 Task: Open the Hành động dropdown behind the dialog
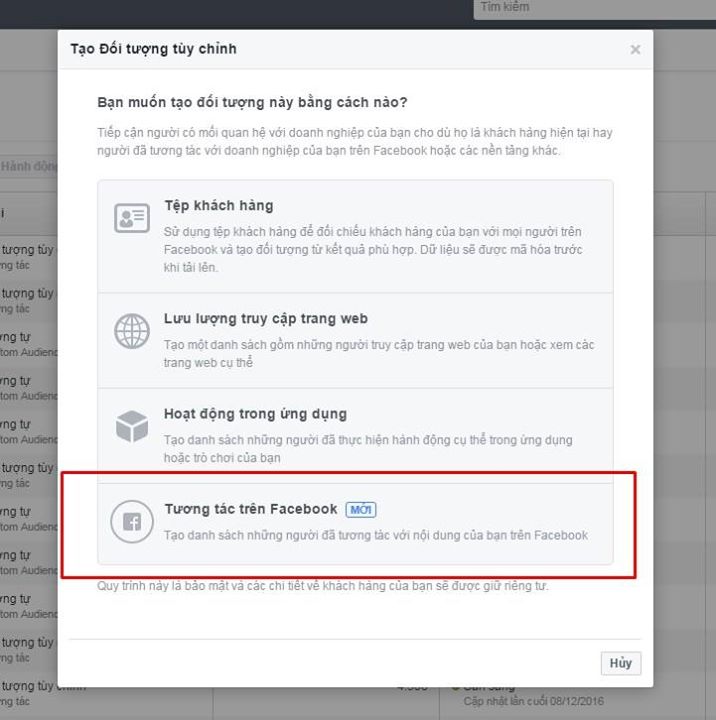[28, 167]
